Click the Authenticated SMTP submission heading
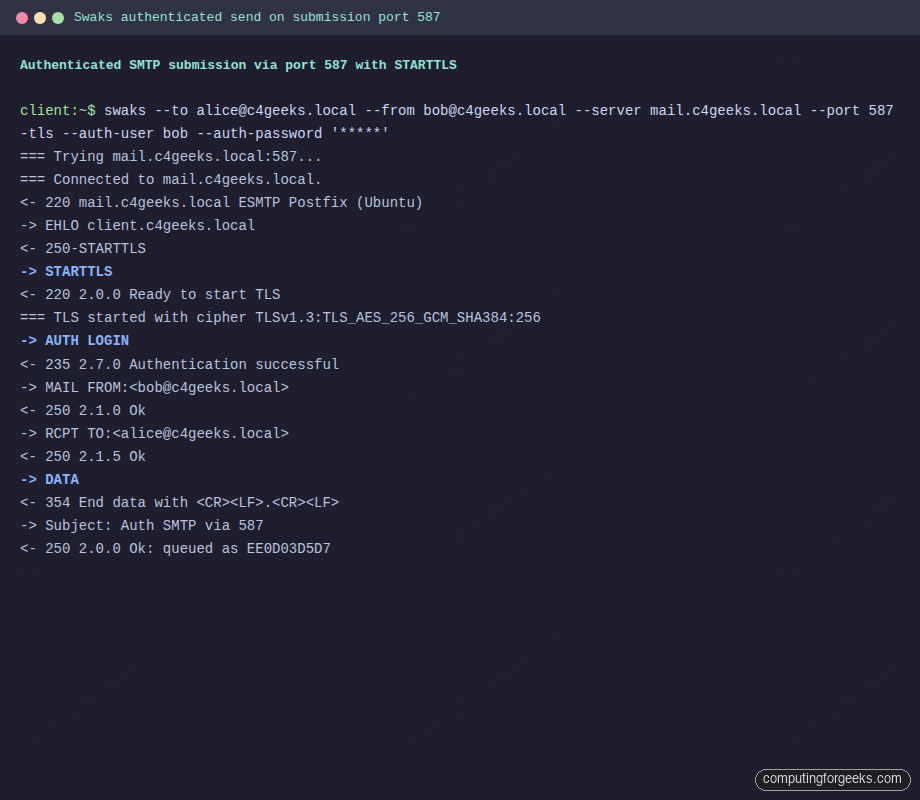This screenshot has height=800, width=920. 237,64
